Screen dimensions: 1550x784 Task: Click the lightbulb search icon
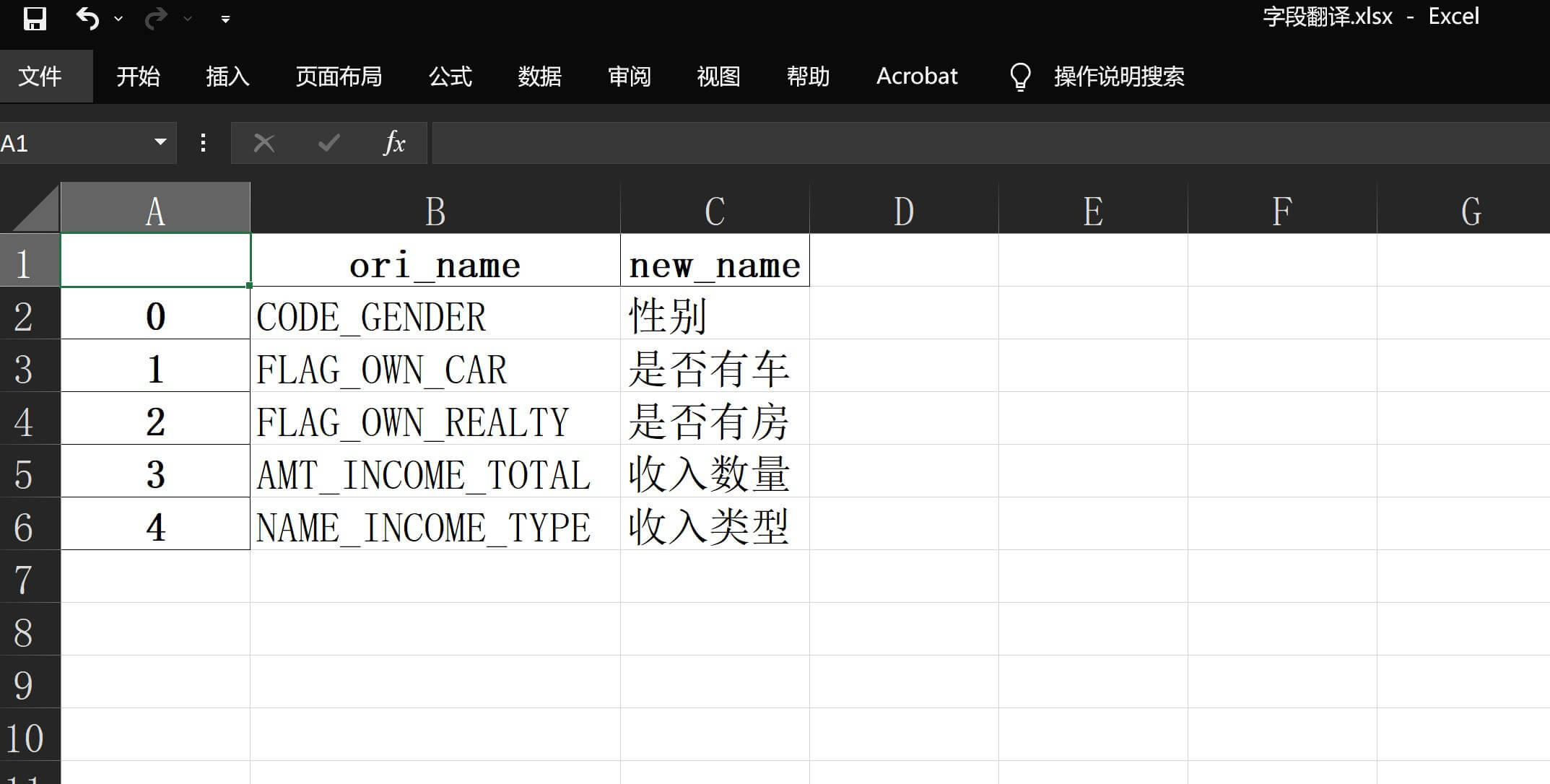pos(1020,76)
